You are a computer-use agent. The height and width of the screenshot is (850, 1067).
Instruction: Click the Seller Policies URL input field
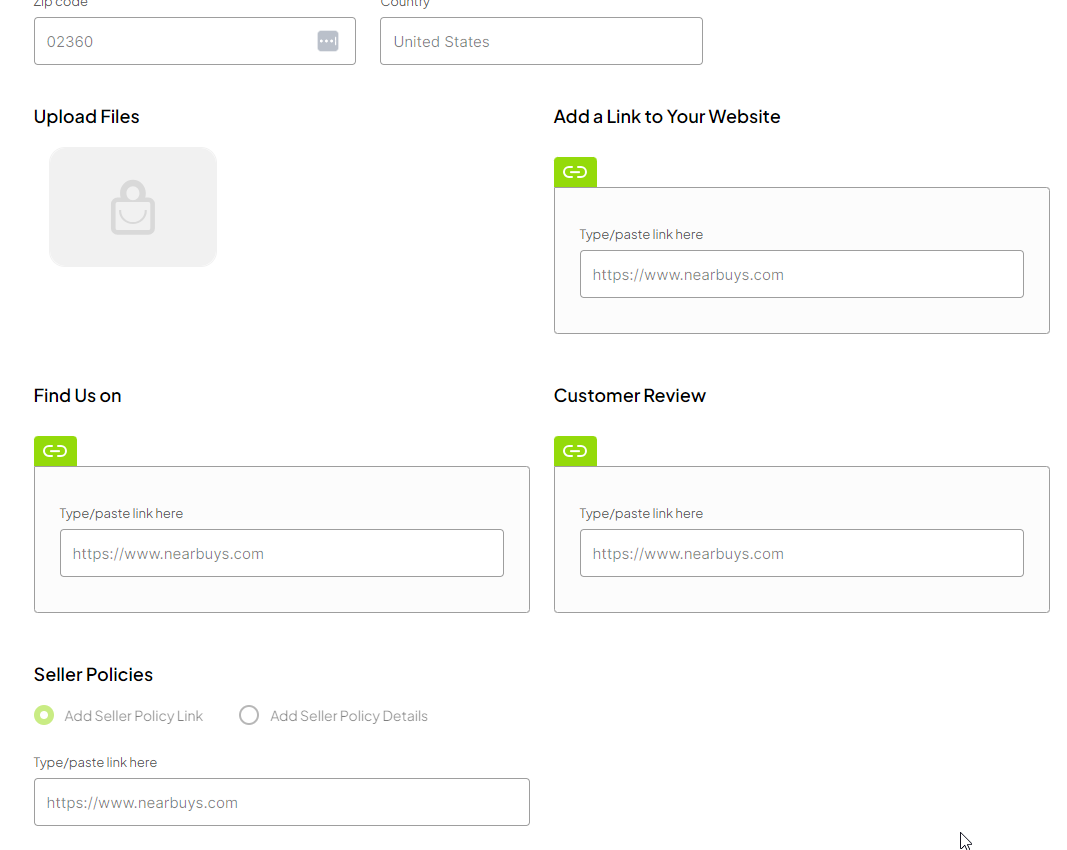pyautogui.click(x=281, y=802)
